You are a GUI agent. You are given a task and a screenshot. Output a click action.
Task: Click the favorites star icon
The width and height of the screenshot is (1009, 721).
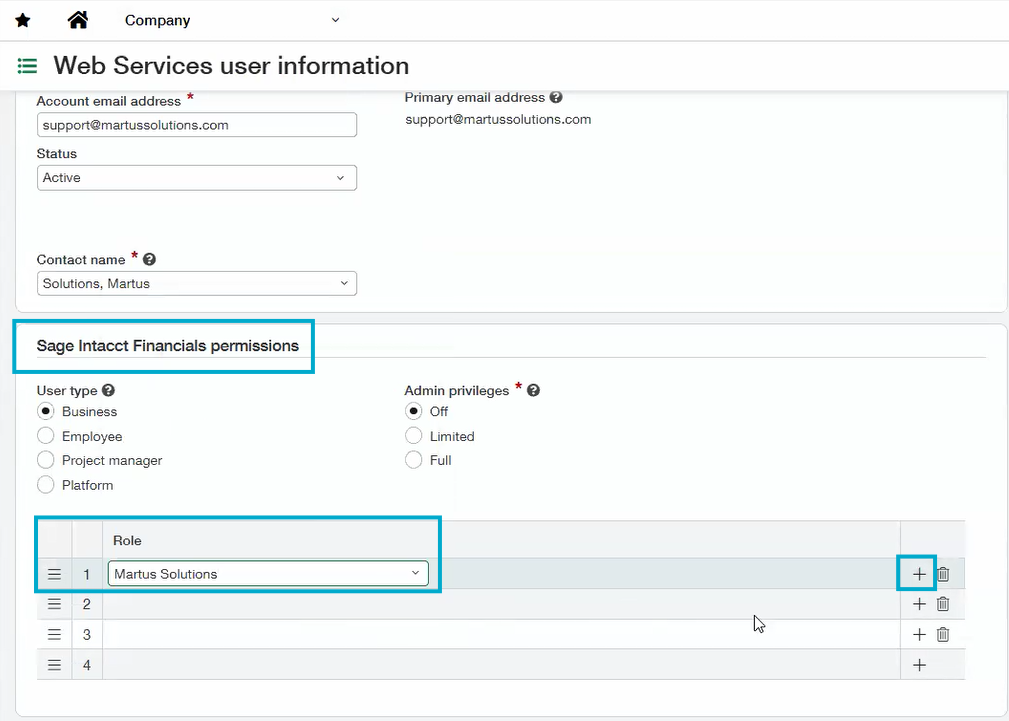pyautogui.click(x=23, y=21)
